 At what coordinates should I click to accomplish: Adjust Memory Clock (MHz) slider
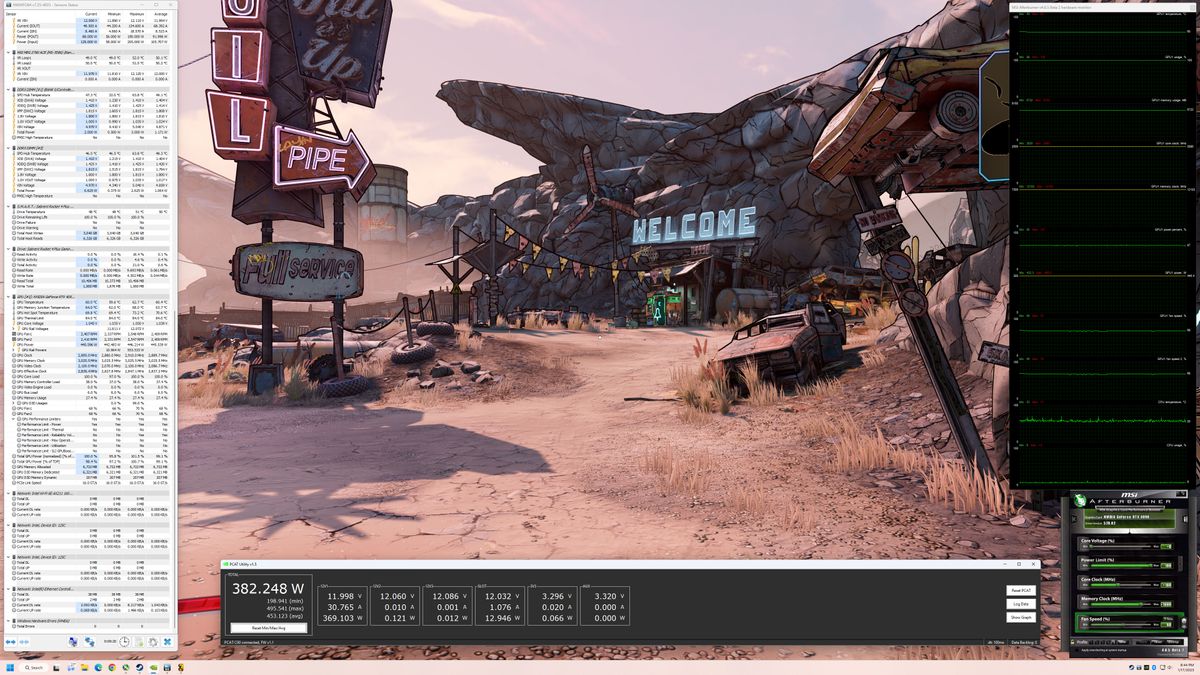click(1120, 604)
